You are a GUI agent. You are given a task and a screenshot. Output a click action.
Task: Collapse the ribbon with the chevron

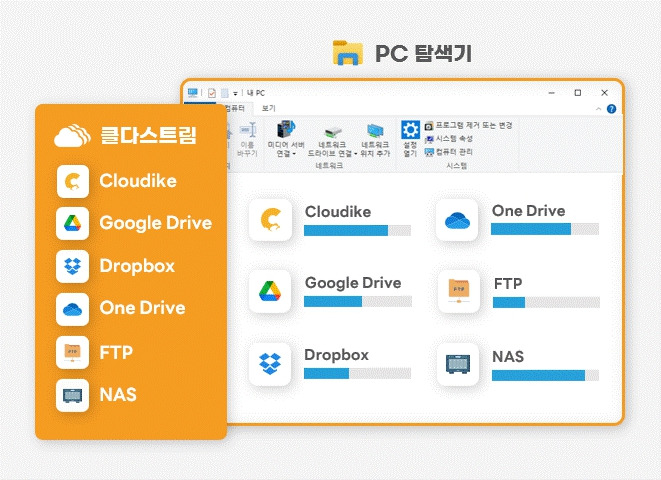pyautogui.click(x=599, y=109)
